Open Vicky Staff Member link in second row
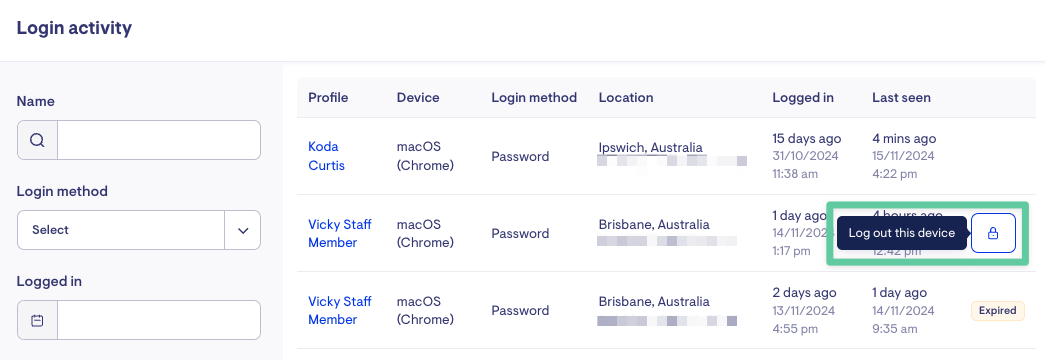Viewport: 1045px width, 360px height. click(340, 233)
